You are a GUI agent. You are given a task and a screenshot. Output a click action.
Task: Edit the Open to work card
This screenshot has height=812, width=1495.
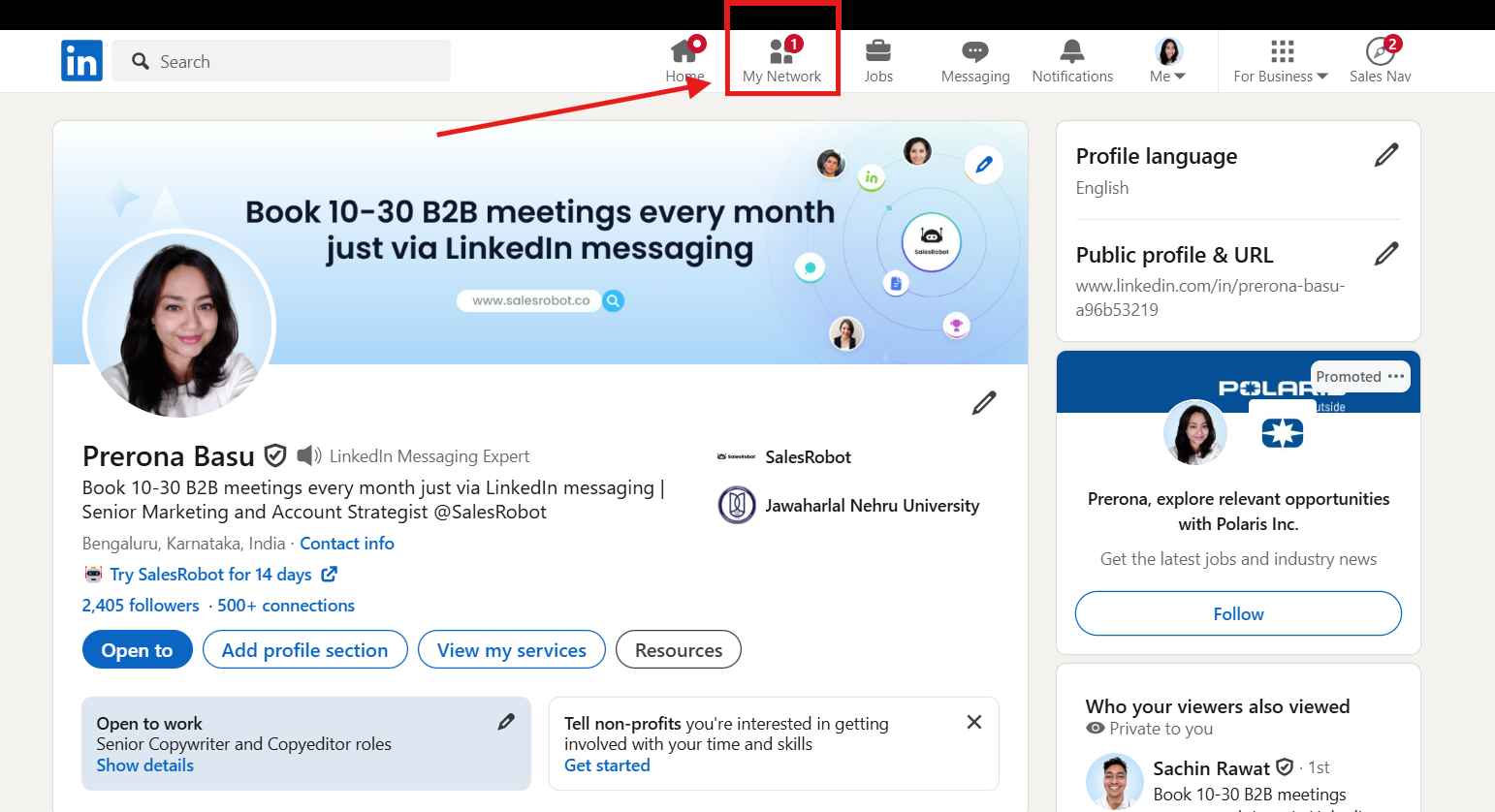pos(505,721)
